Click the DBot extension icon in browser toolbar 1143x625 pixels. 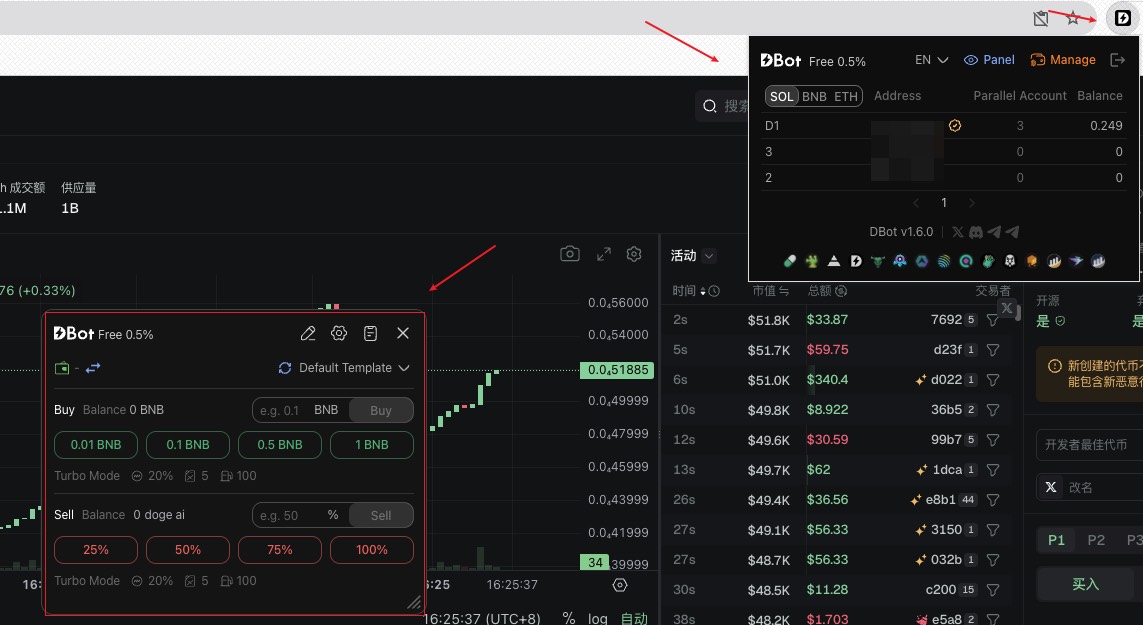pos(1122,18)
